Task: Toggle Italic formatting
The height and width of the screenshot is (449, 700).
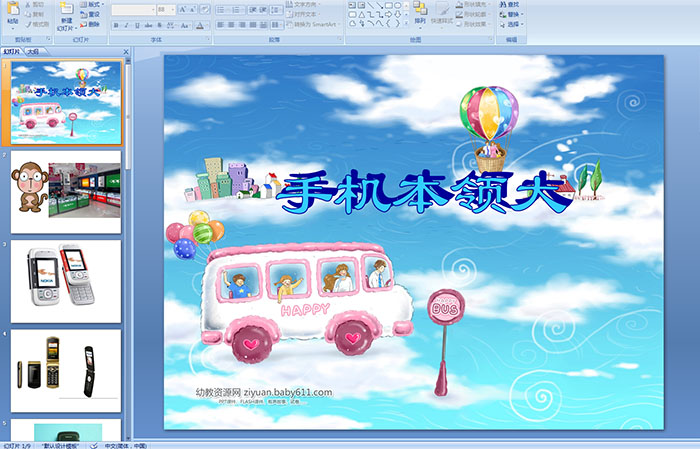Action: tap(126, 25)
